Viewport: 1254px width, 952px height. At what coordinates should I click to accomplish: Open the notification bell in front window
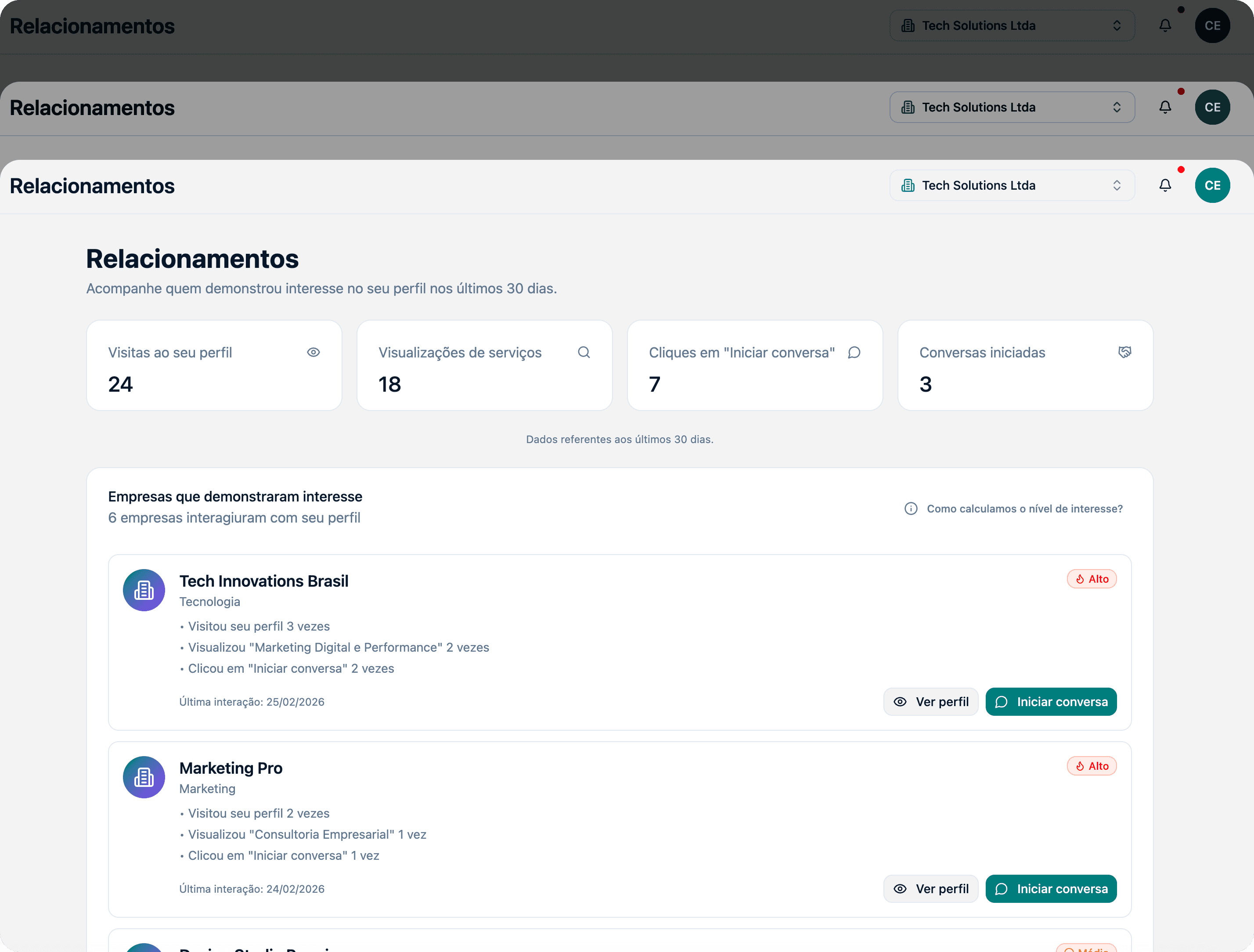[x=1165, y=185]
